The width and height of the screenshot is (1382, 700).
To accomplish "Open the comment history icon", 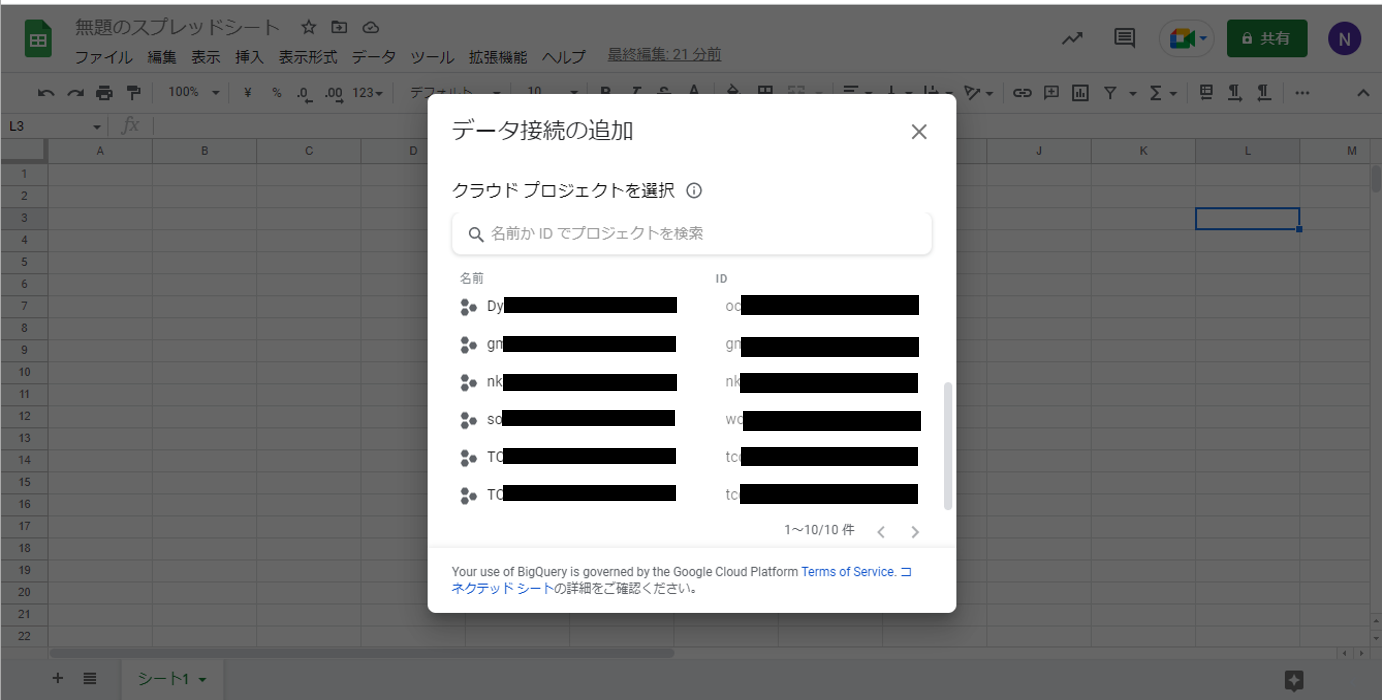I will [x=1124, y=39].
